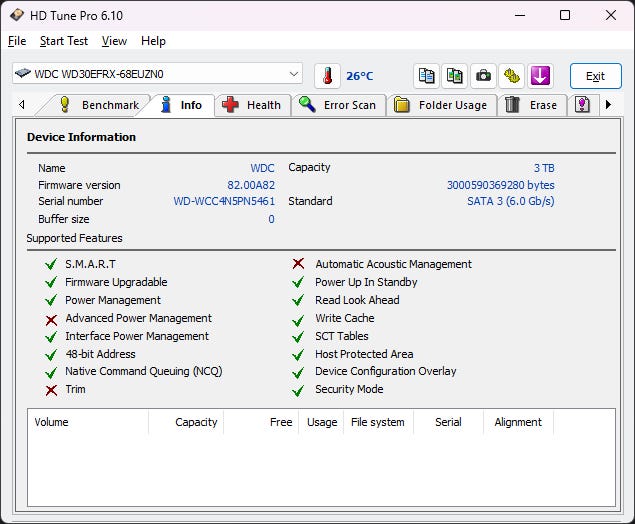
Task: Click the purple download arrow icon
Action: (x=540, y=76)
